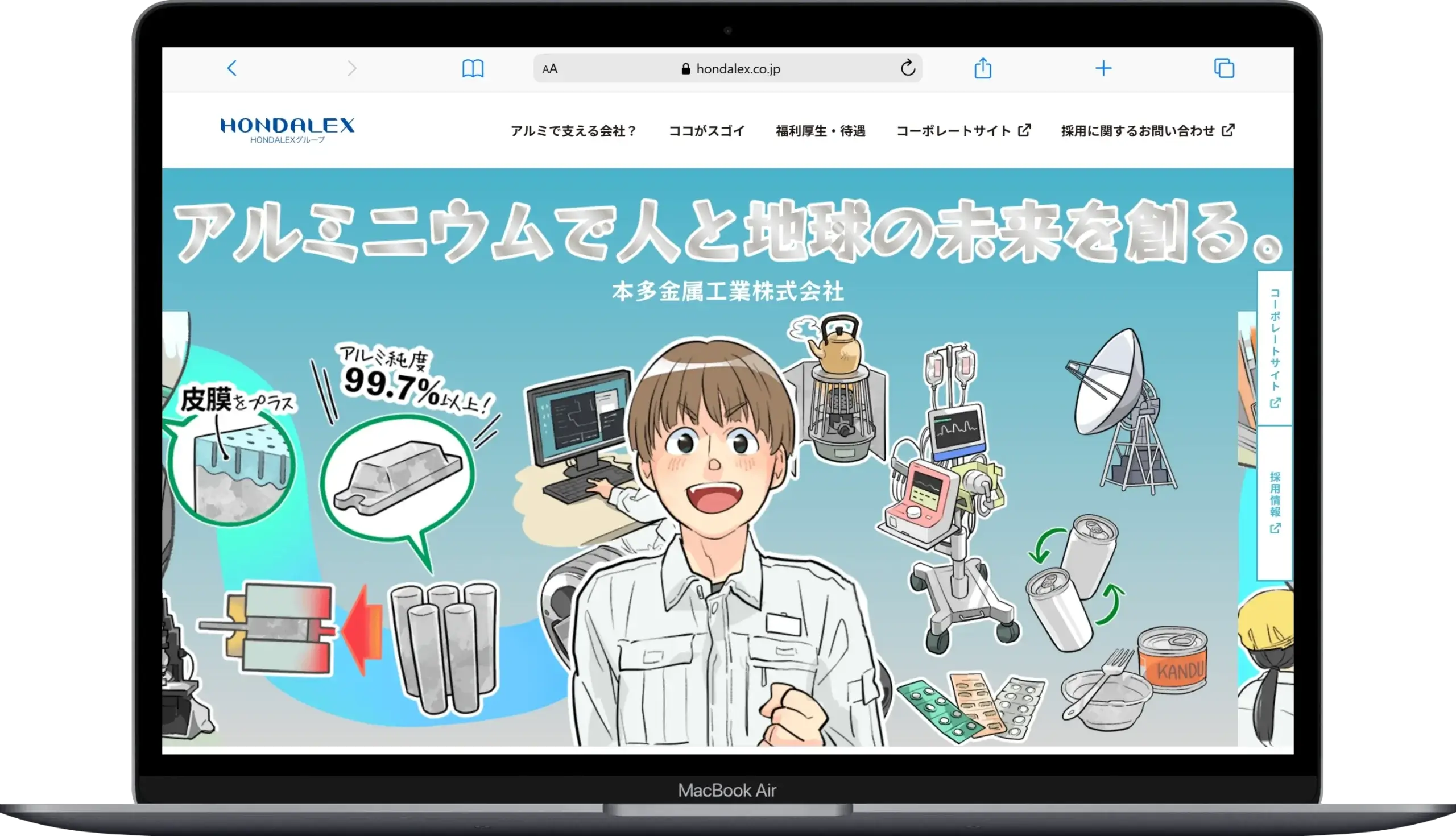Click the vertical コーポレートサイト side tab
This screenshot has height=836, width=1456.
point(1275,348)
